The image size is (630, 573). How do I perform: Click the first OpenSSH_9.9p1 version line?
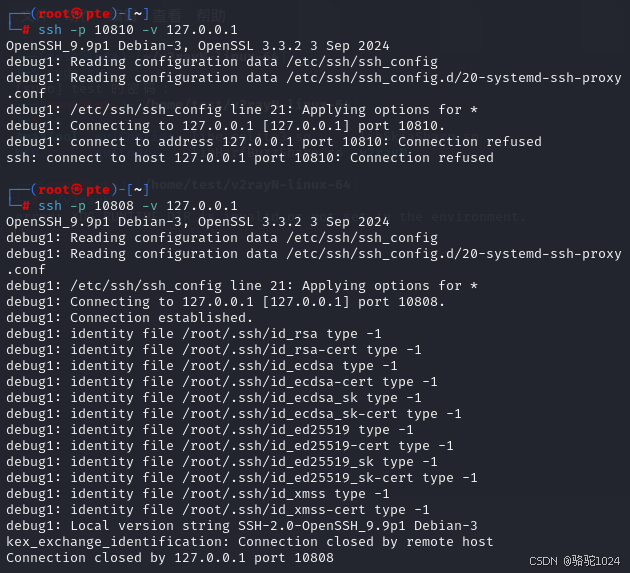pyautogui.click(x=197, y=46)
